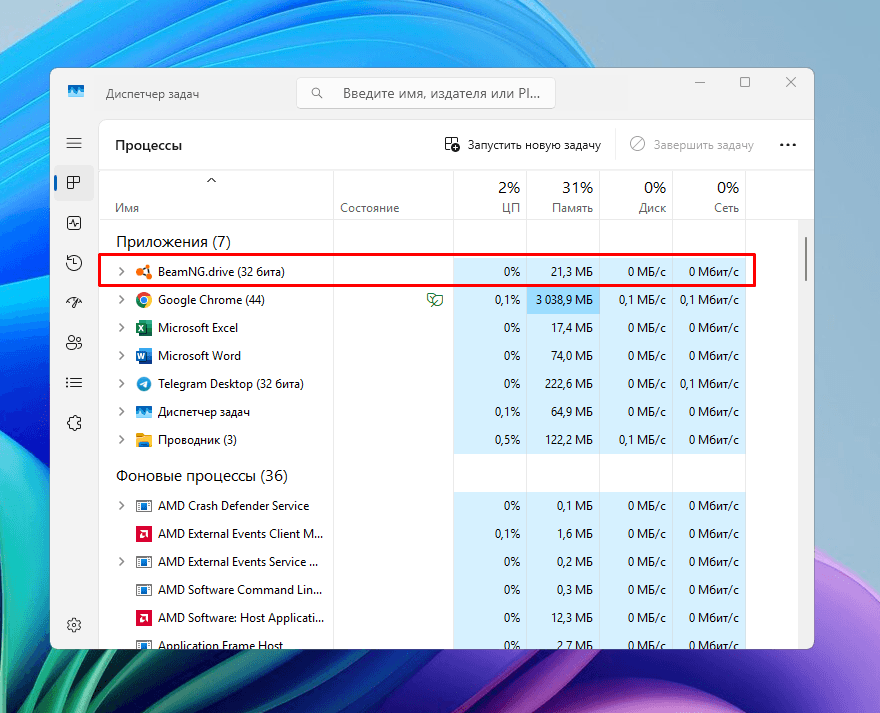This screenshot has width=880, height=713.
Task: Click the Проводник folder icon
Action: [x=144, y=440]
